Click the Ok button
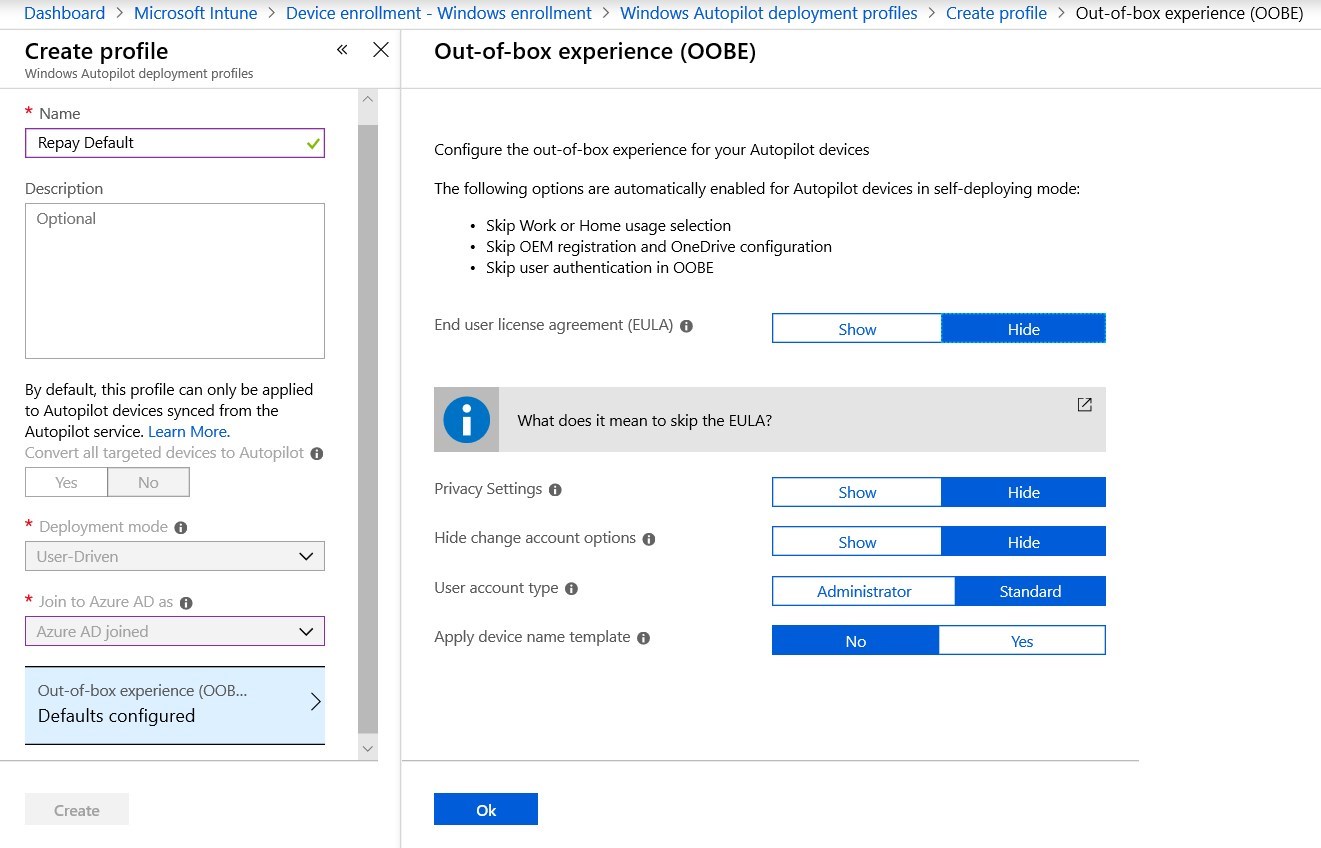 486,809
